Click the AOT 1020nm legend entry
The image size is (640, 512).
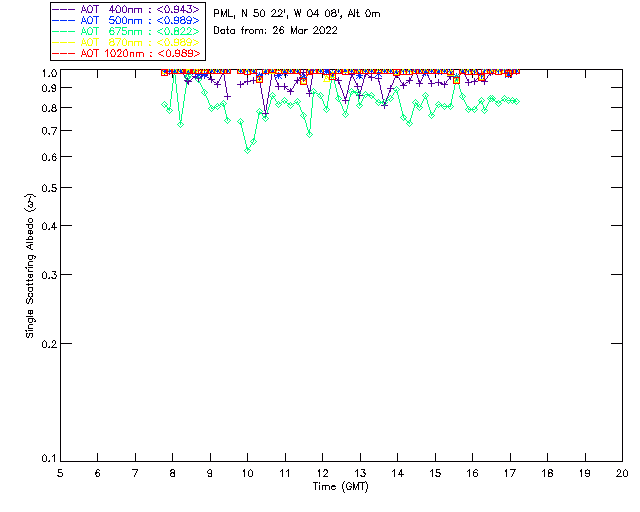(x=126, y=53)
